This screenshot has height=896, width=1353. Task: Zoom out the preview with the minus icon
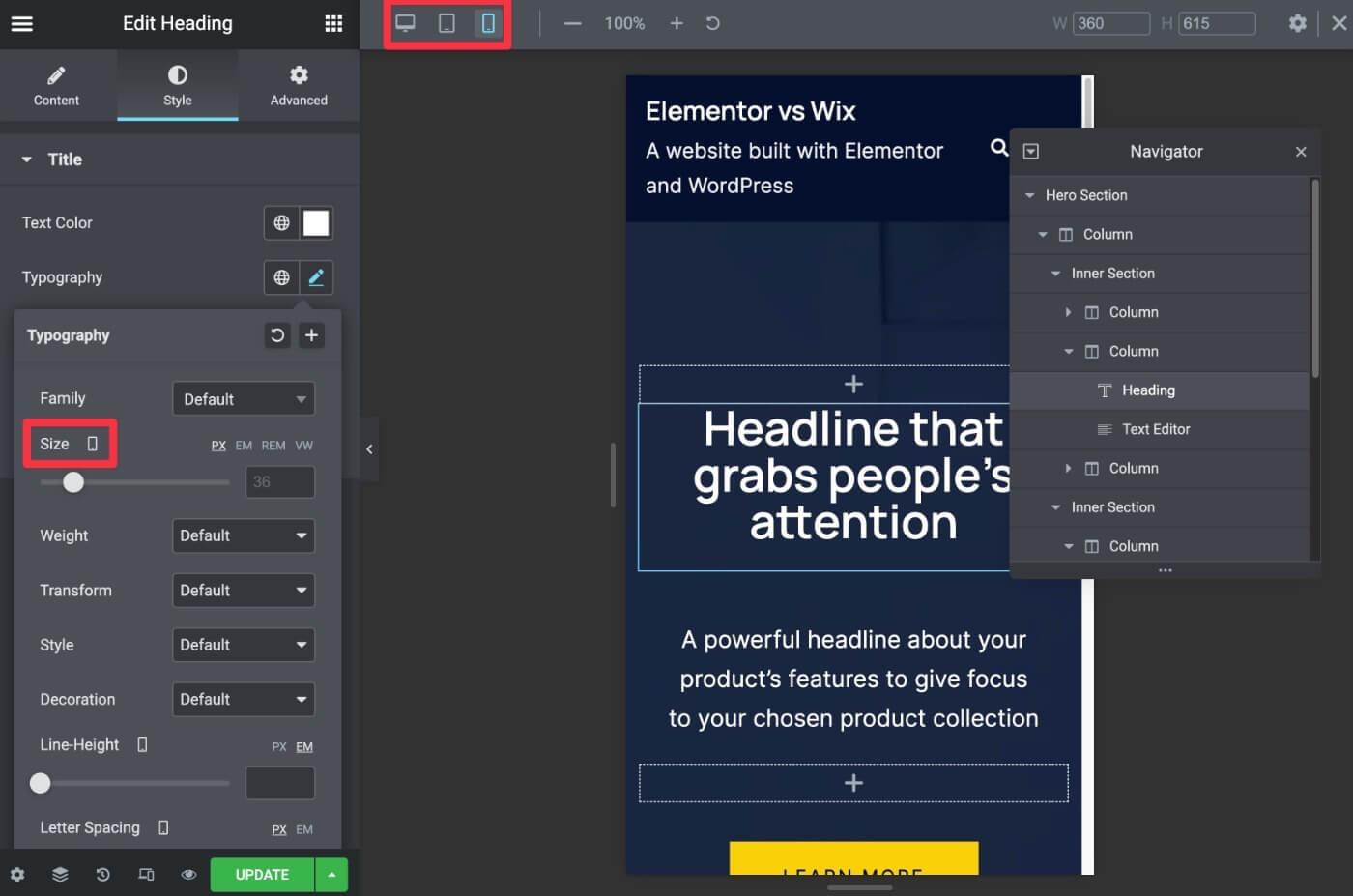click(x=572, y=23)
